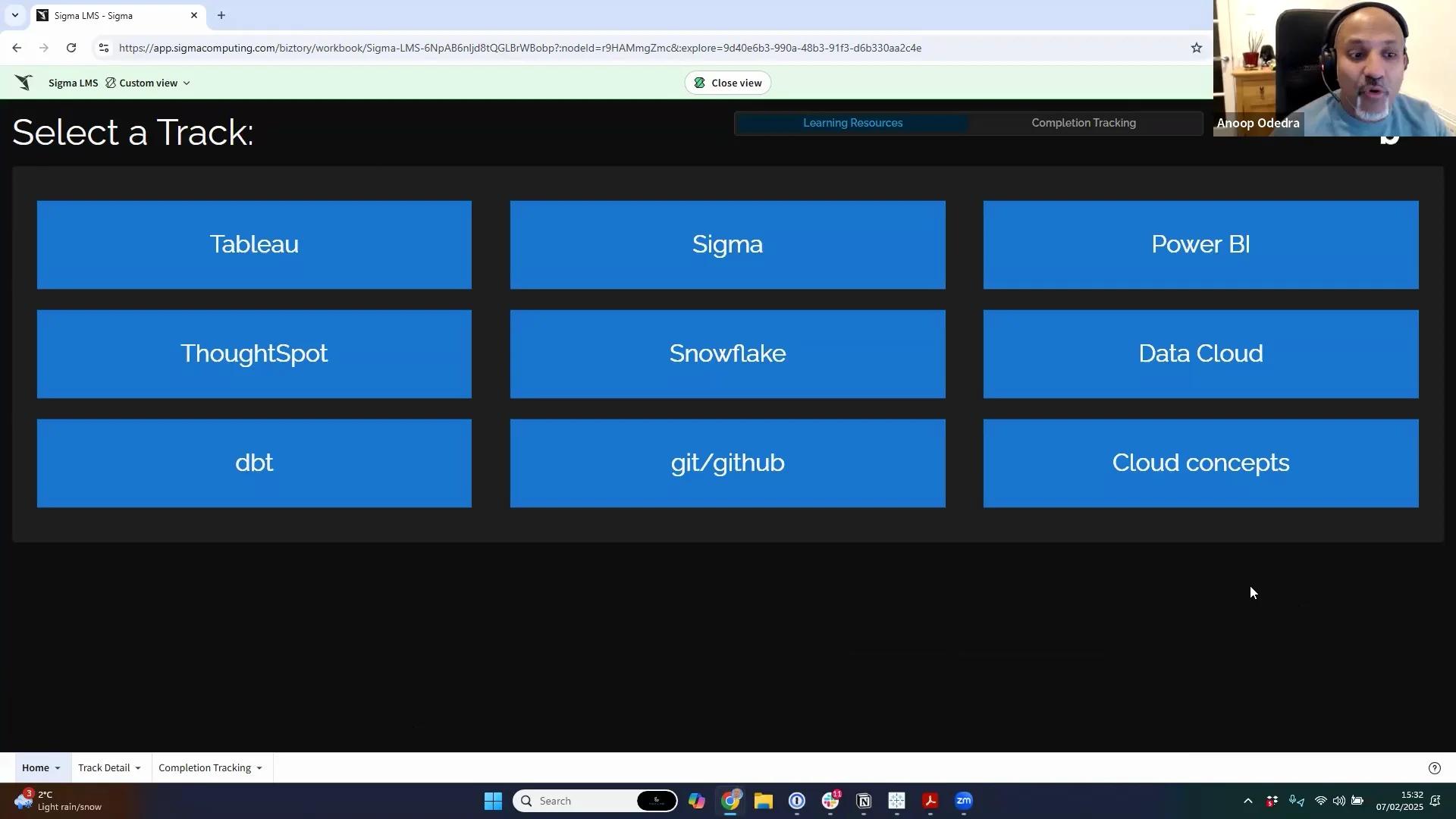
Task: Open the browser tab search dropdown
Action: coord(15,15)
